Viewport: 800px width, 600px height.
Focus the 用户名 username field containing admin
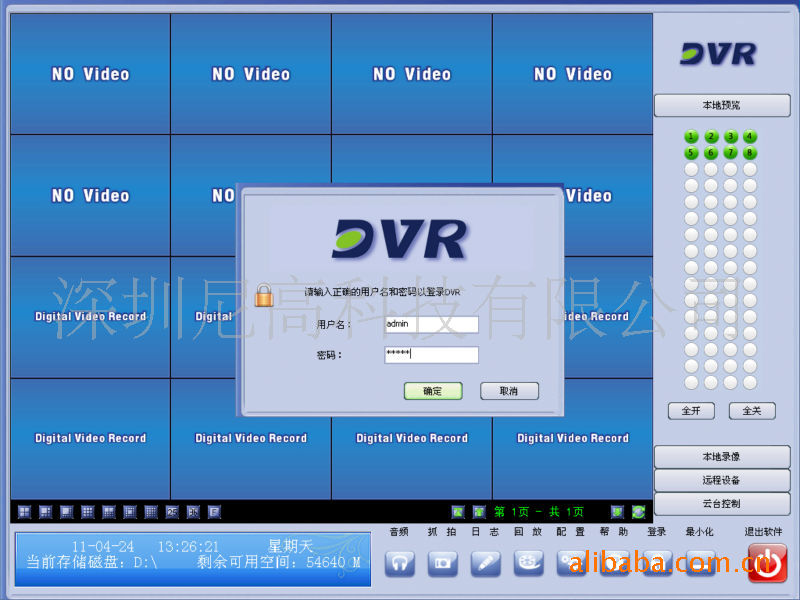432,324
